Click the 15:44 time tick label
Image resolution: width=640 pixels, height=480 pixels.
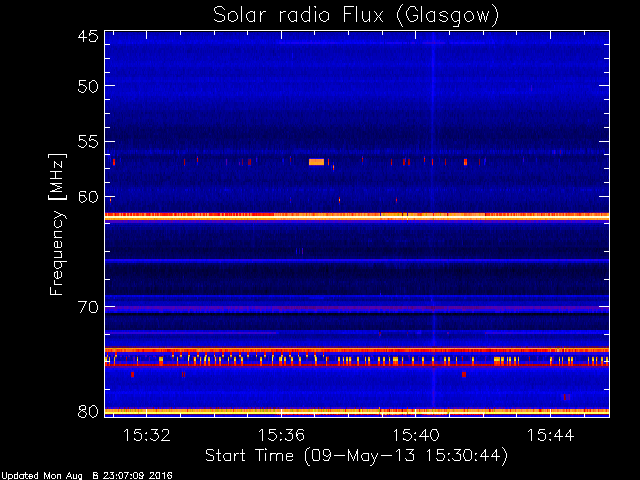(551, 436)
